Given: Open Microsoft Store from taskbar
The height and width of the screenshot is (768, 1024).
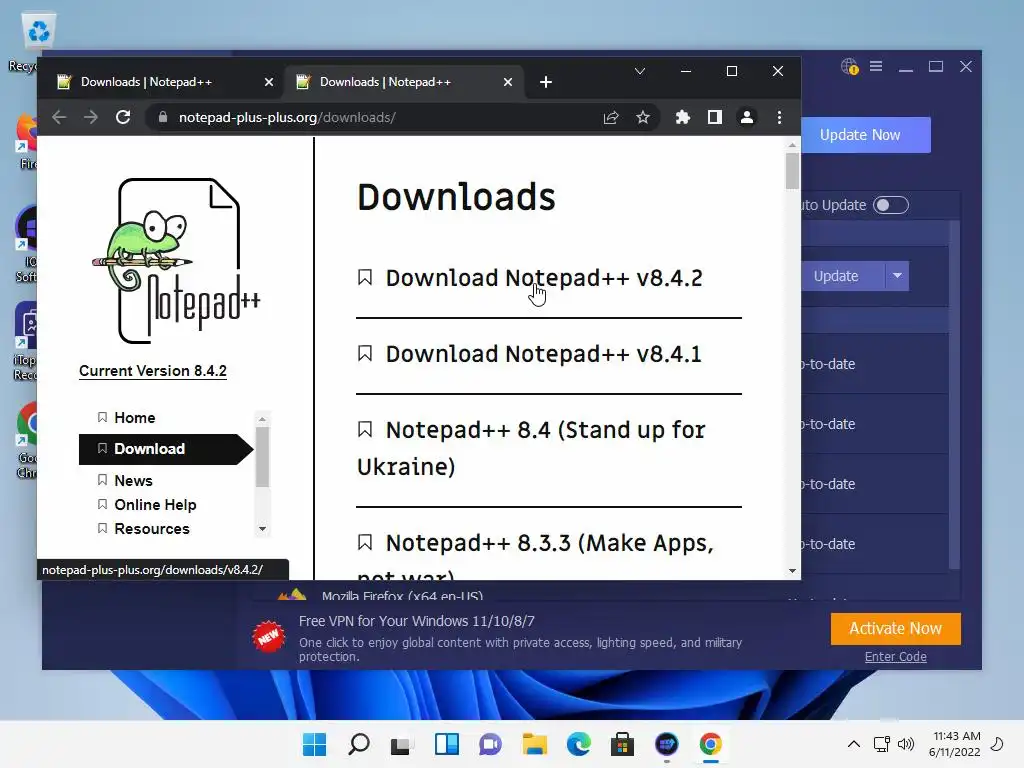Looking at the screenshot, I should click(x=622, y=744).
